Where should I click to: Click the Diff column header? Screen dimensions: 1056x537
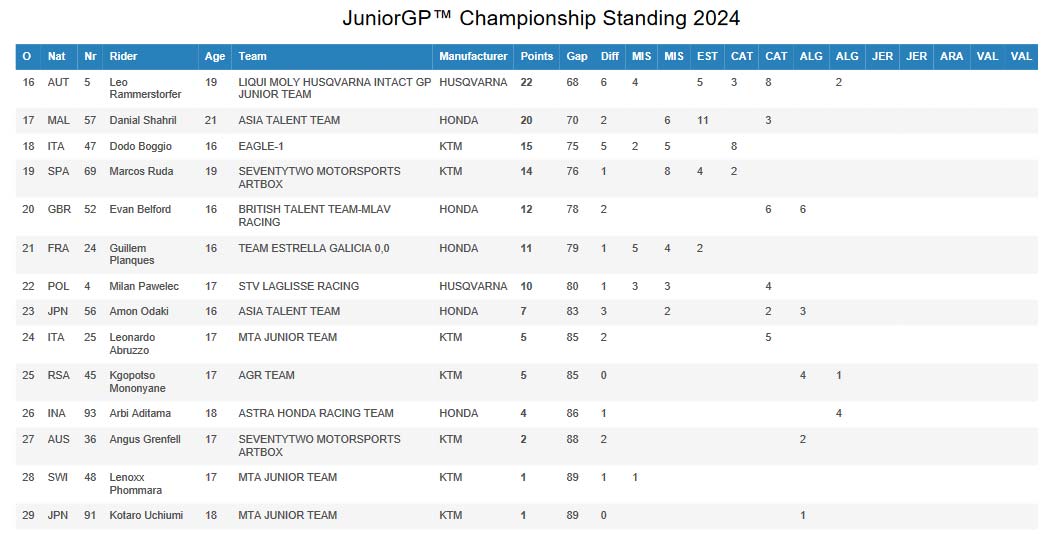pos(609,56)
